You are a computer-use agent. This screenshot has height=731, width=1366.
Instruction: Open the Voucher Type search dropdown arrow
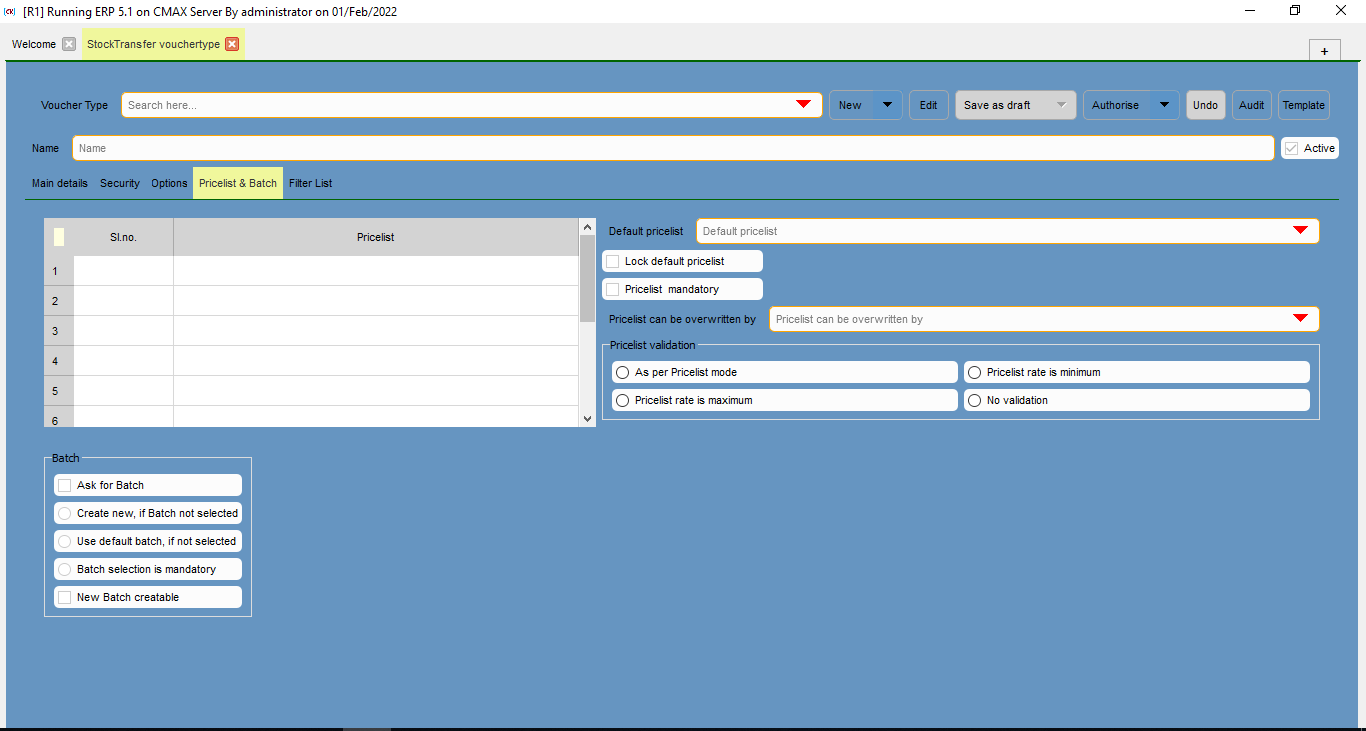click(x=802, y=104)
